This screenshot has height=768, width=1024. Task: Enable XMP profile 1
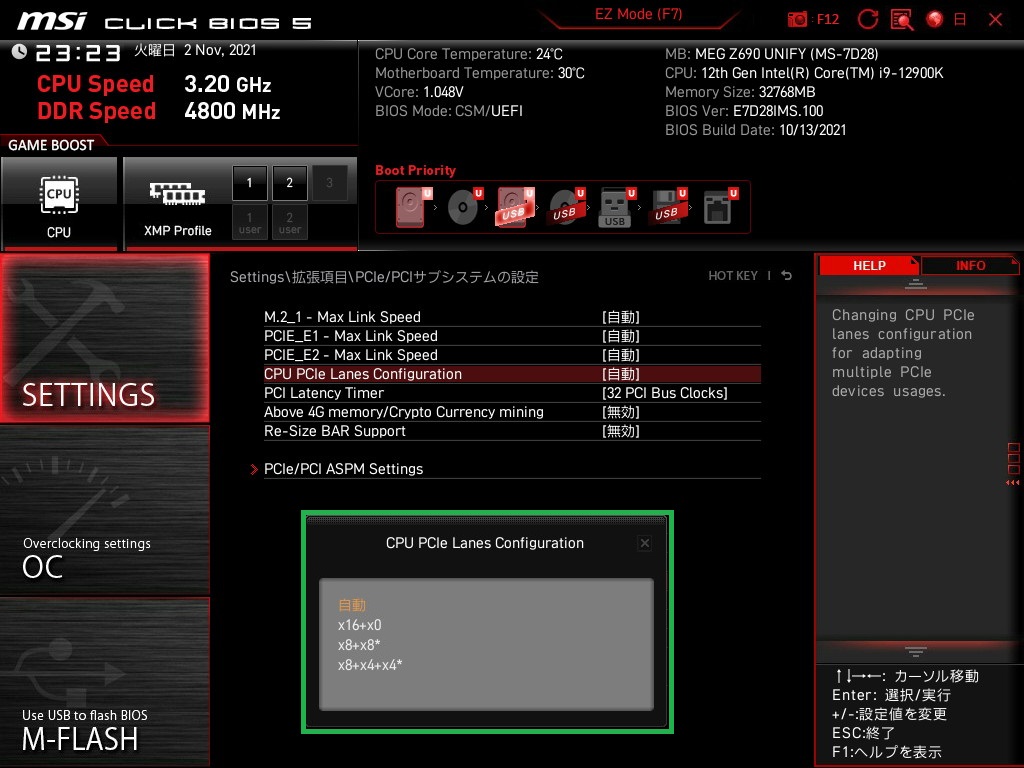click(249, 183)
